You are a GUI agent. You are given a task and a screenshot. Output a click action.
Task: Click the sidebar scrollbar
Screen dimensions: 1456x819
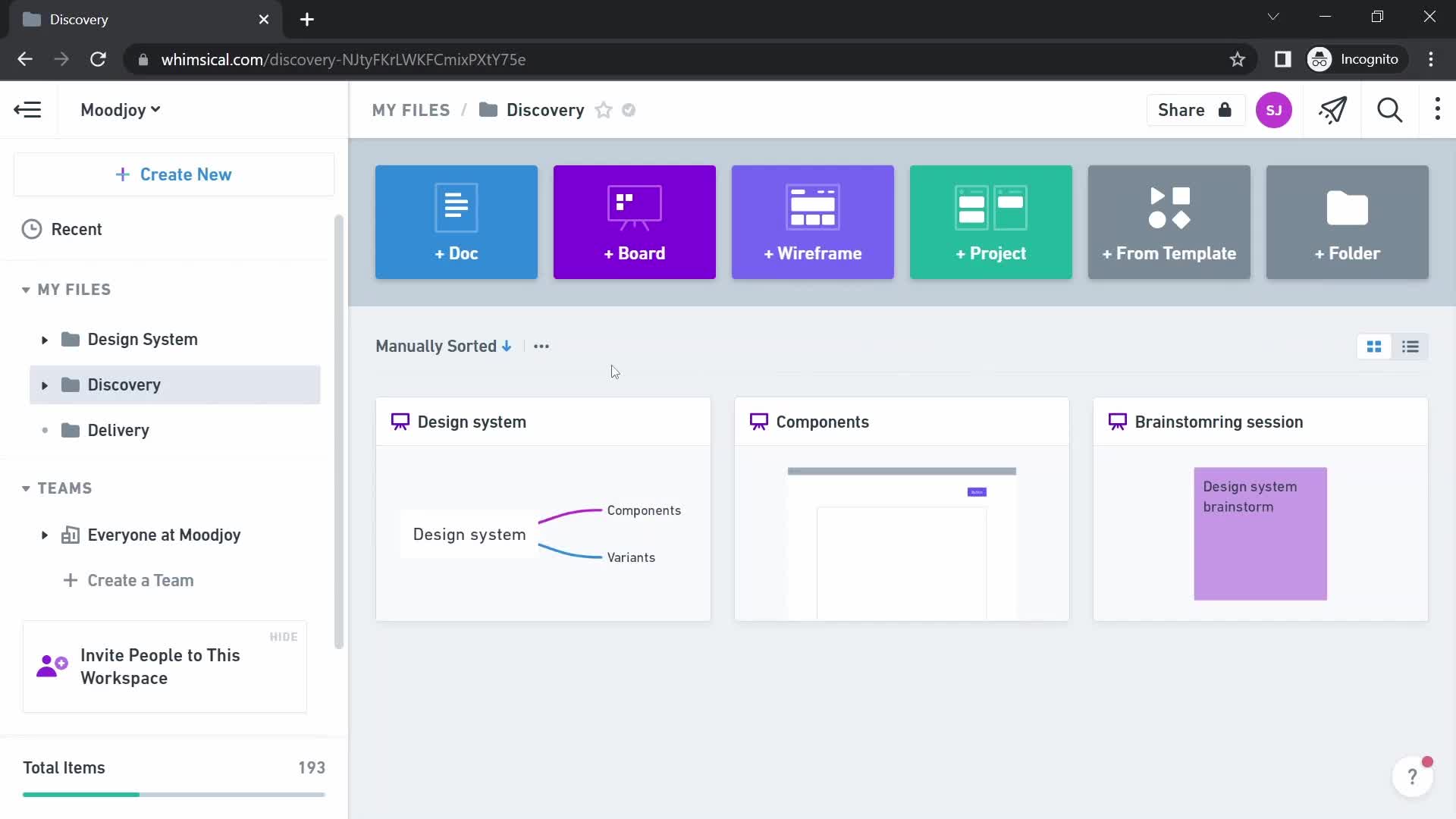[x=338, y=432]
